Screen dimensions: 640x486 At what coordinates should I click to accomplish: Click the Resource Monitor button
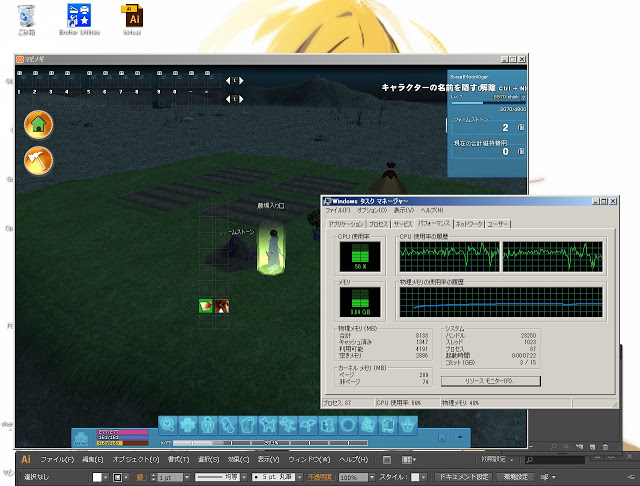click(x=491, y=381)
